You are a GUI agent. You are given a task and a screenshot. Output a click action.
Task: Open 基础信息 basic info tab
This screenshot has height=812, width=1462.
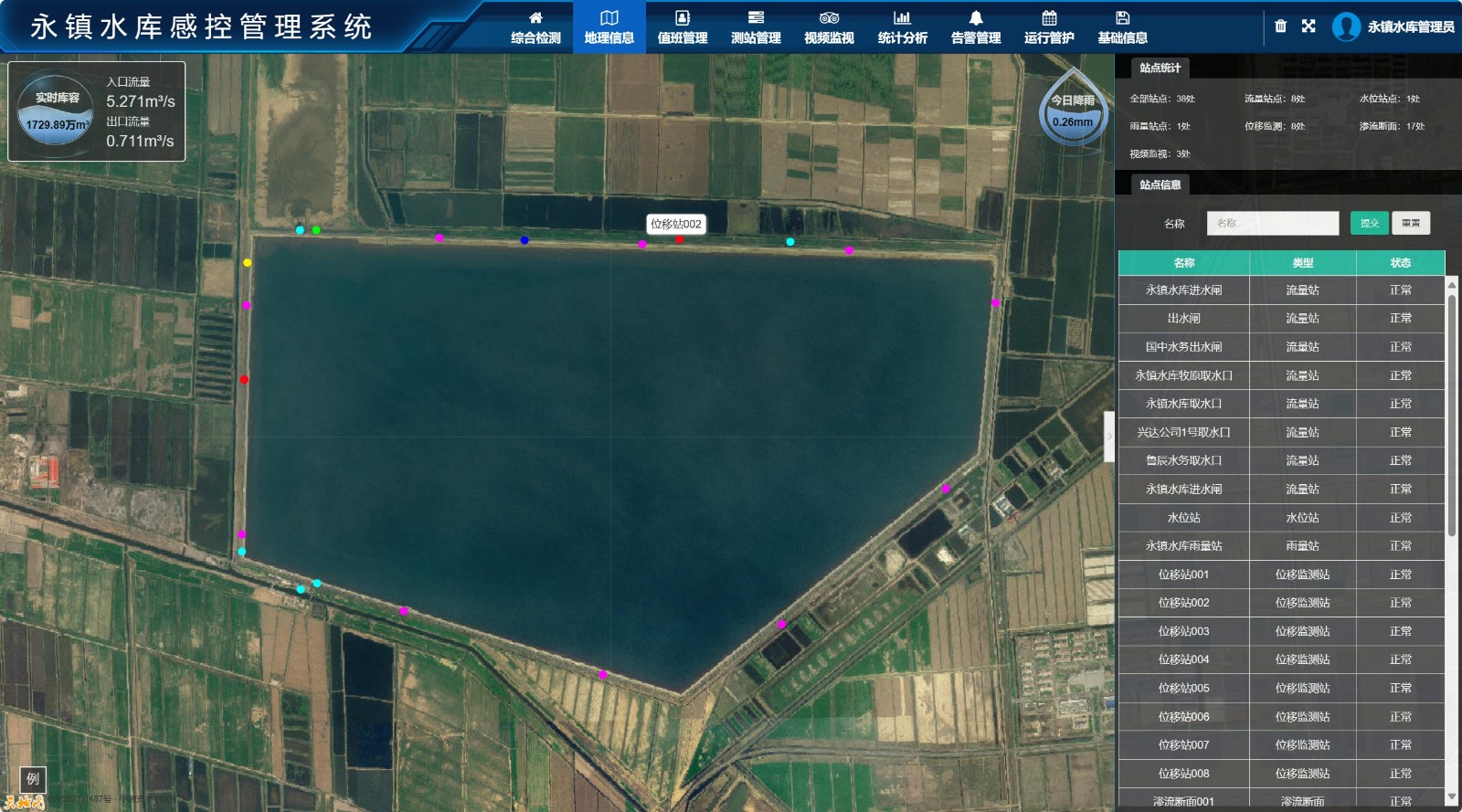tap(1122, 27)
